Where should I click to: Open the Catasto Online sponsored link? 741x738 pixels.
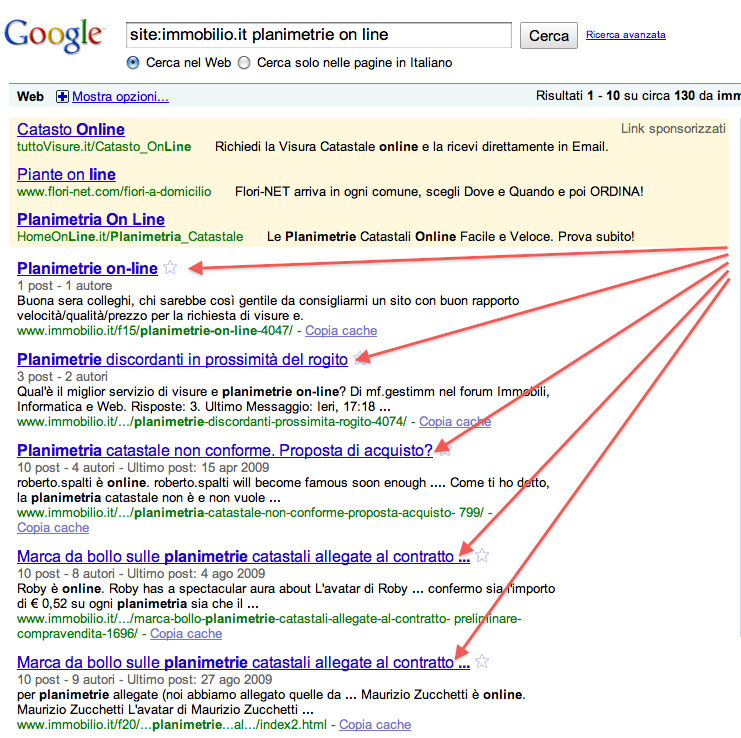pos(71,129)
